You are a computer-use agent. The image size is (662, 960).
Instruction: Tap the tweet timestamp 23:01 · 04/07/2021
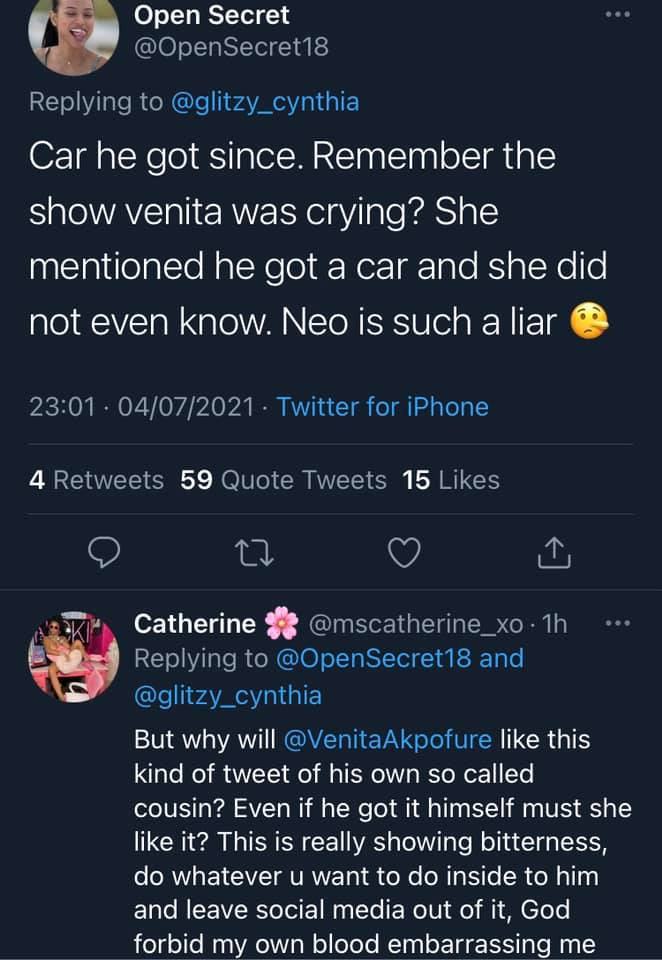click(x=145, y=407)
